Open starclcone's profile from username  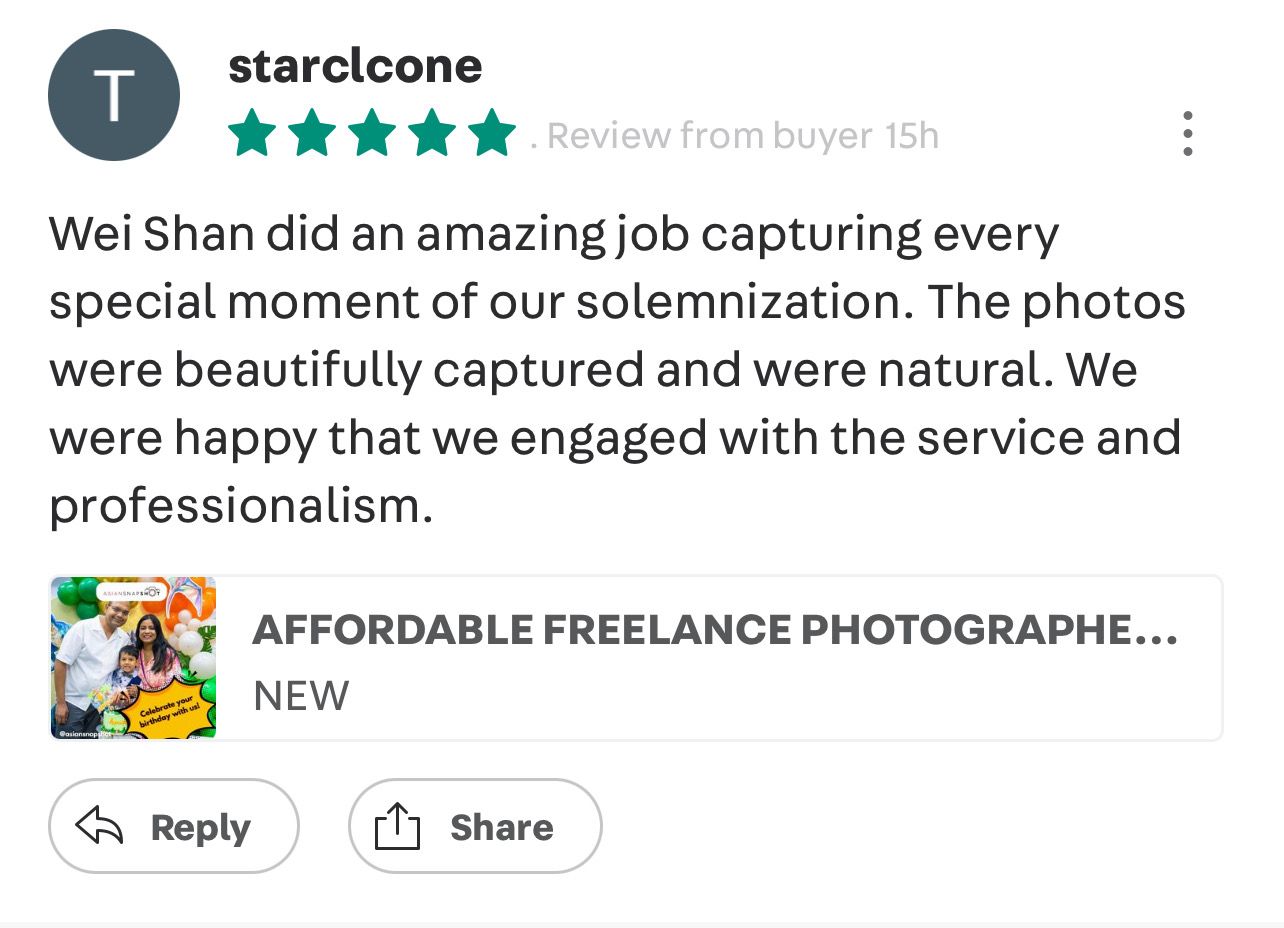[355, 66]
